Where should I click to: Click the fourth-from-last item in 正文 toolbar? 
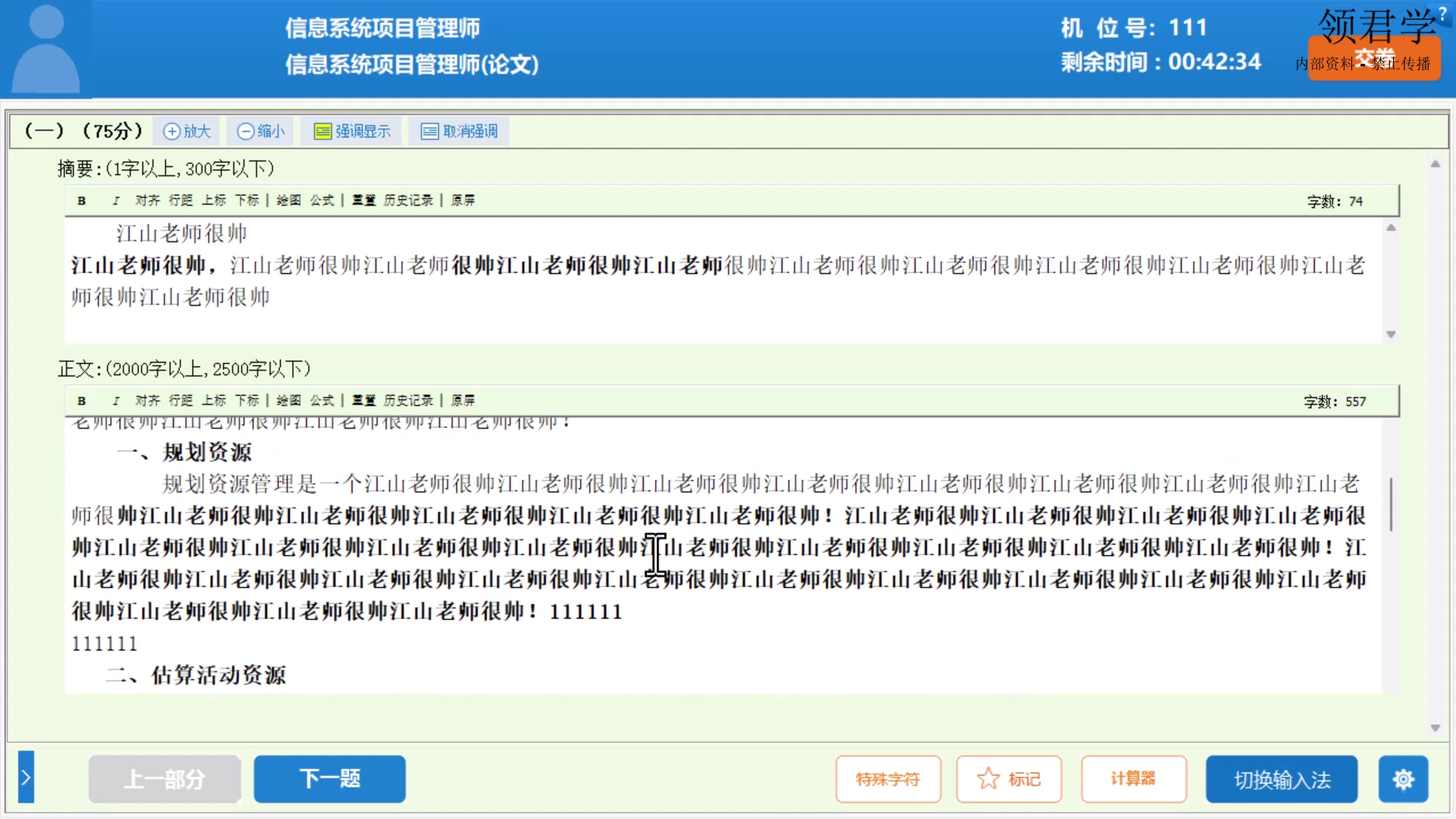pos(364,400)
